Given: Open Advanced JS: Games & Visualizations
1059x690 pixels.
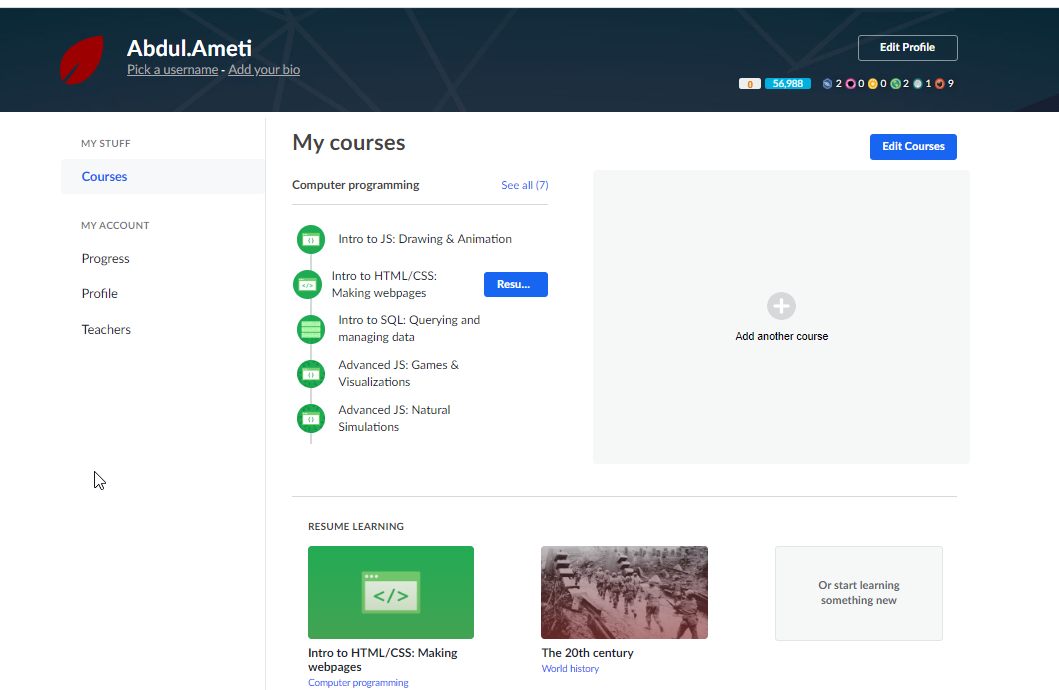Looking at the screenshot, I should coord(398,373).
